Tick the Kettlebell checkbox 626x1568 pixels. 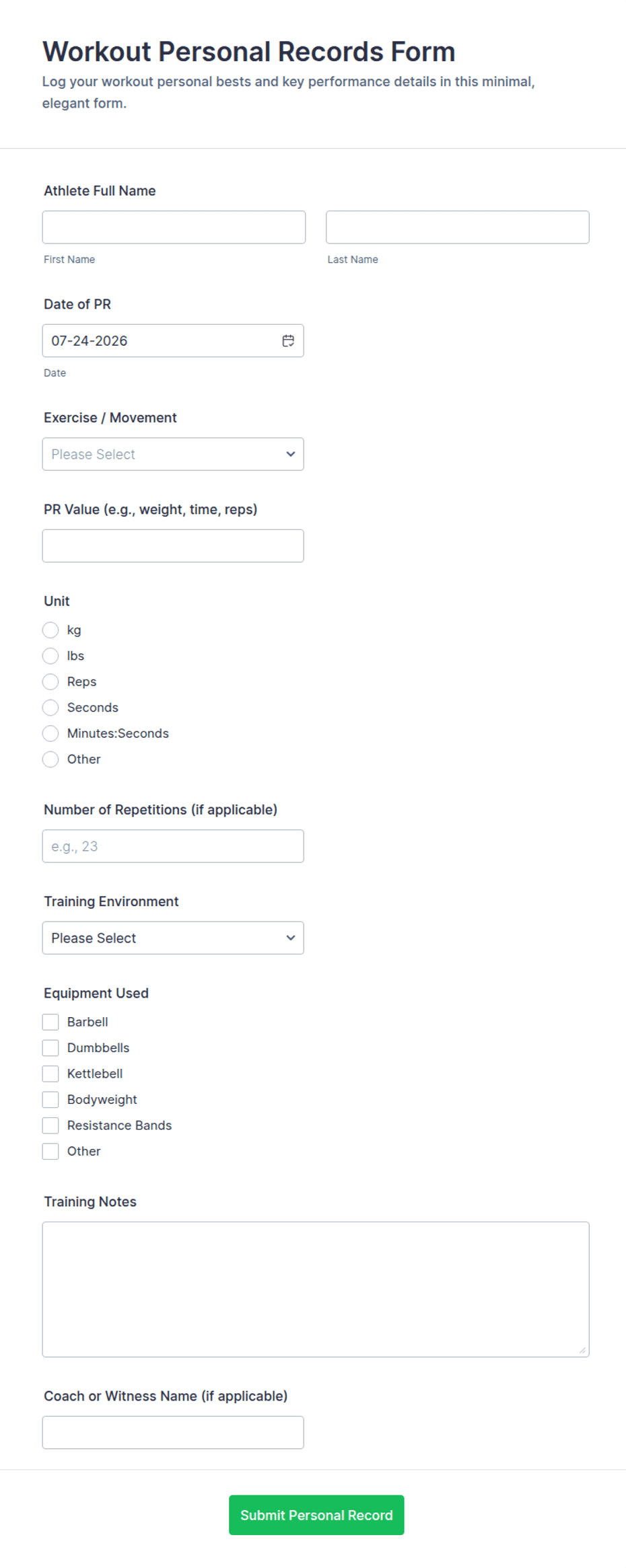point(50,1074)
